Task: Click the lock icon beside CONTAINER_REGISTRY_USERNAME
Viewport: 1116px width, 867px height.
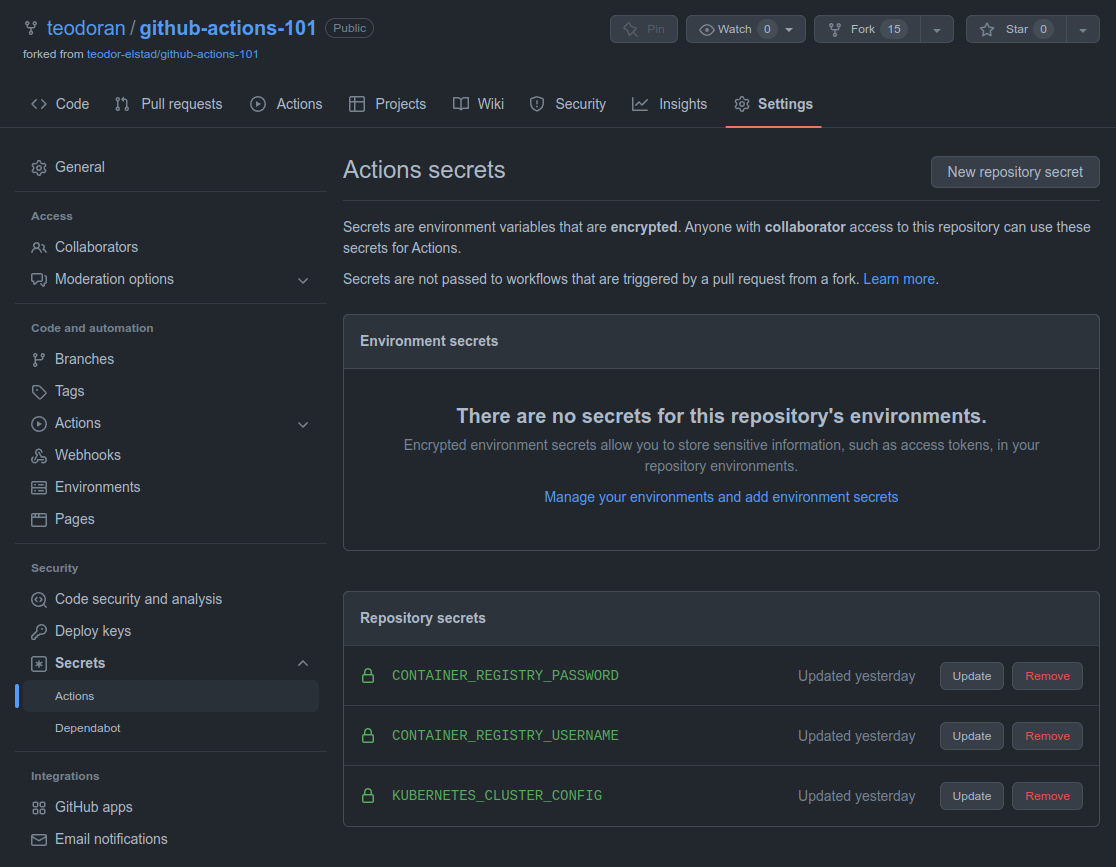Action: point(368,735)
